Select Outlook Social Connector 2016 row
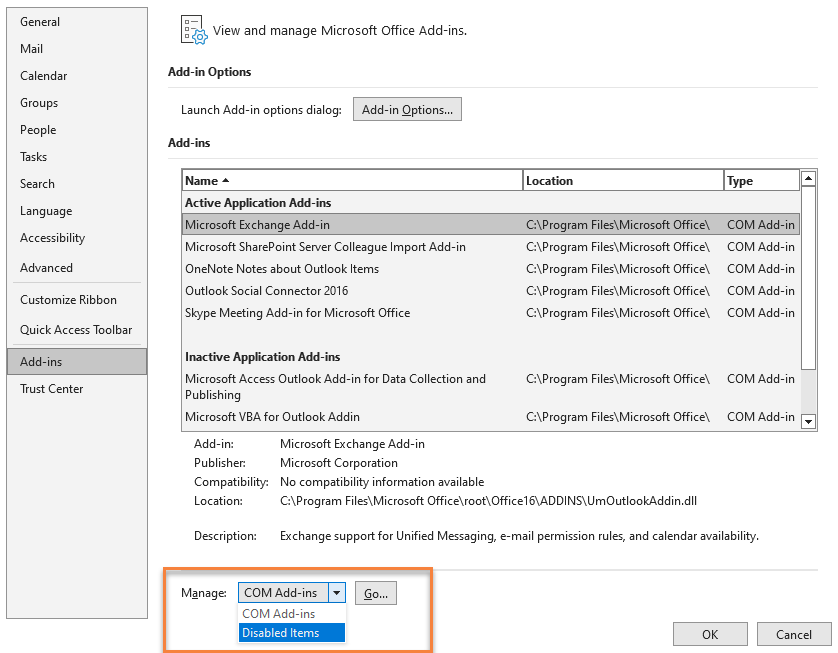This screenshot has width=838, height=653. [491, 291]
